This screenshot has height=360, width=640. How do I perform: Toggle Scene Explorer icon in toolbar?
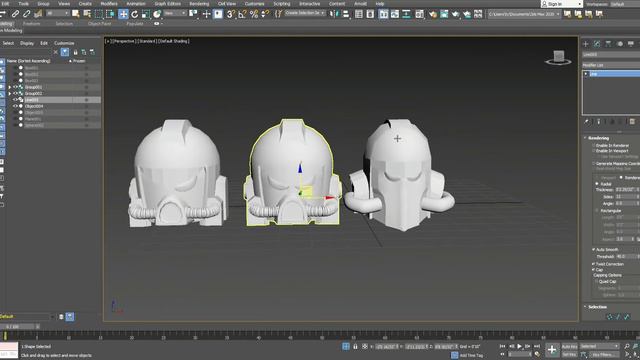[359, 14]
